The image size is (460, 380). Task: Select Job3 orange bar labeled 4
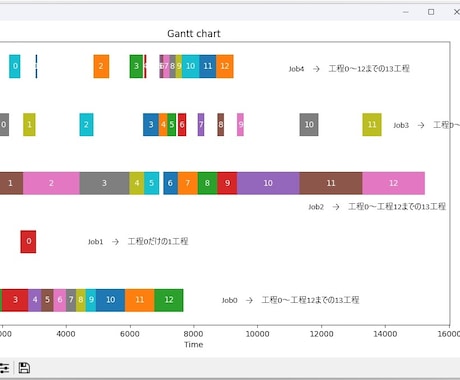163,125
